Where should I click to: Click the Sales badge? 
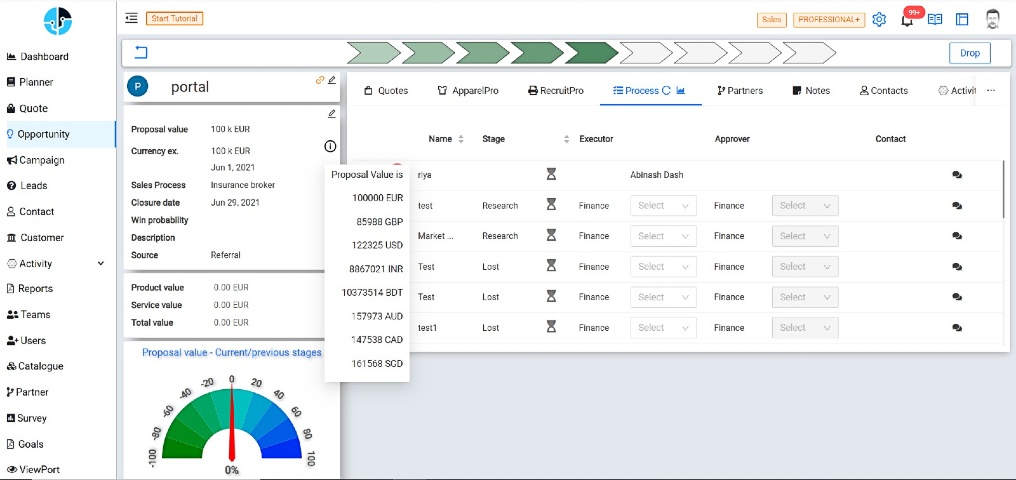771,19
